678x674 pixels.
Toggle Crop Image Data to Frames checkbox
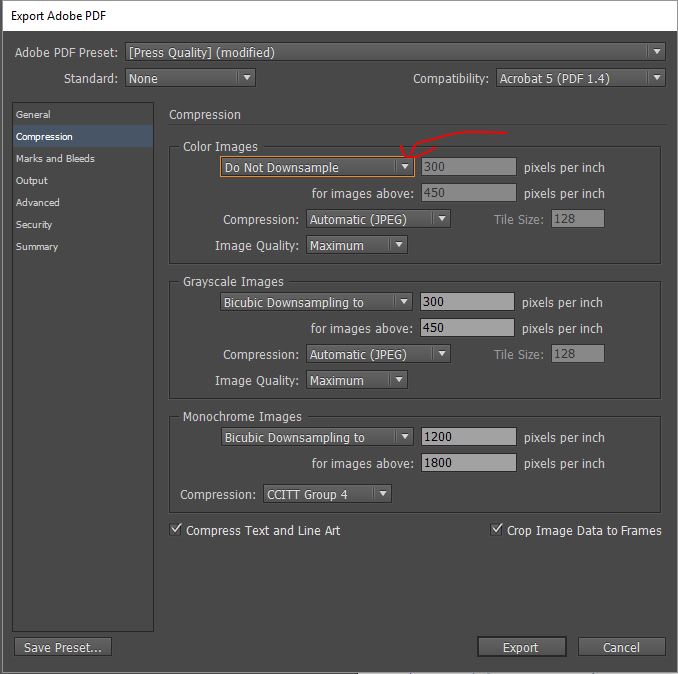pyautogui.click(x=497, y=530)
